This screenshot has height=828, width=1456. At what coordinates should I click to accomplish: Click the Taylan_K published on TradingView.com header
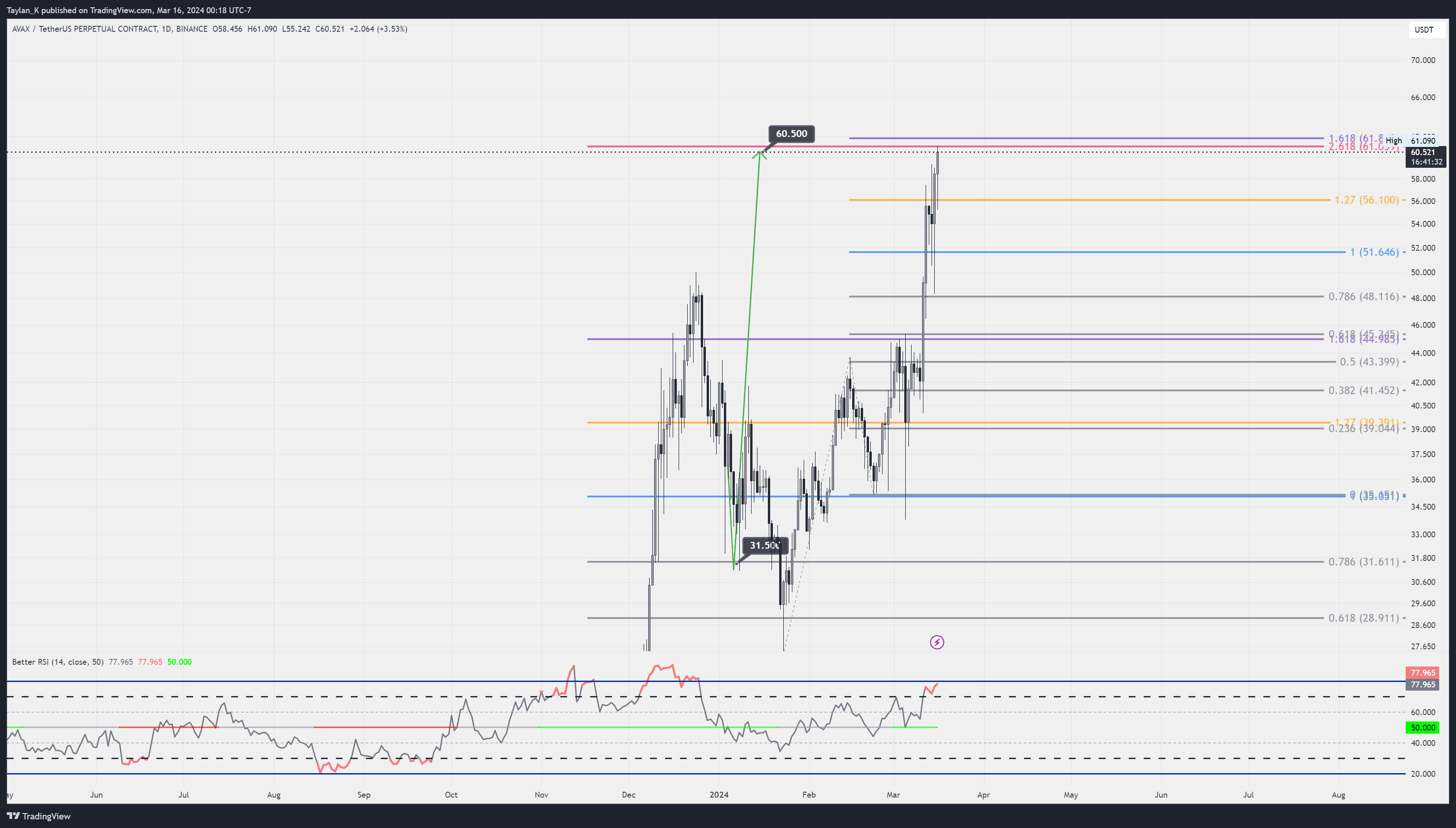click(x=129, y=10)
